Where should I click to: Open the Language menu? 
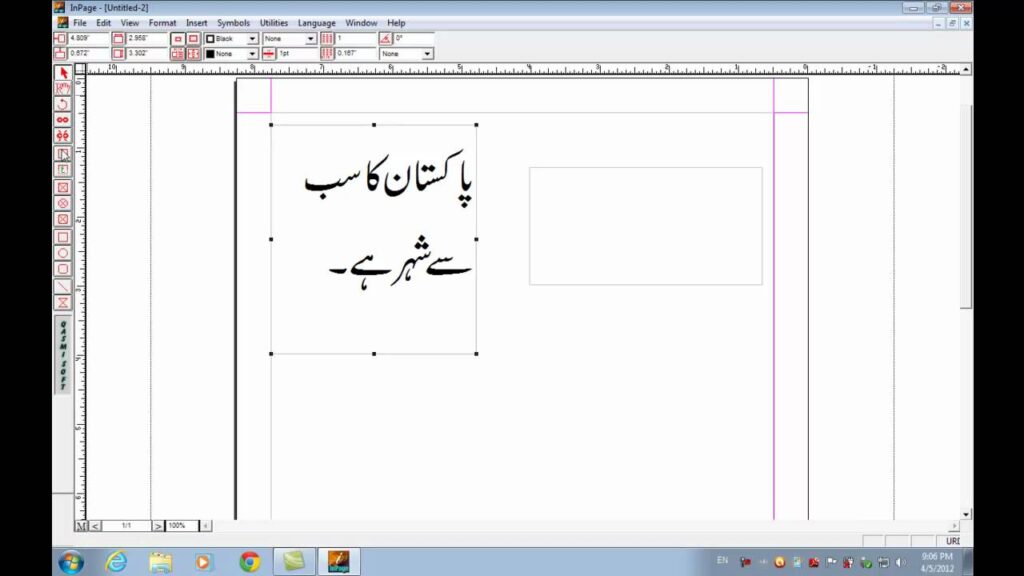click(316, 22)
